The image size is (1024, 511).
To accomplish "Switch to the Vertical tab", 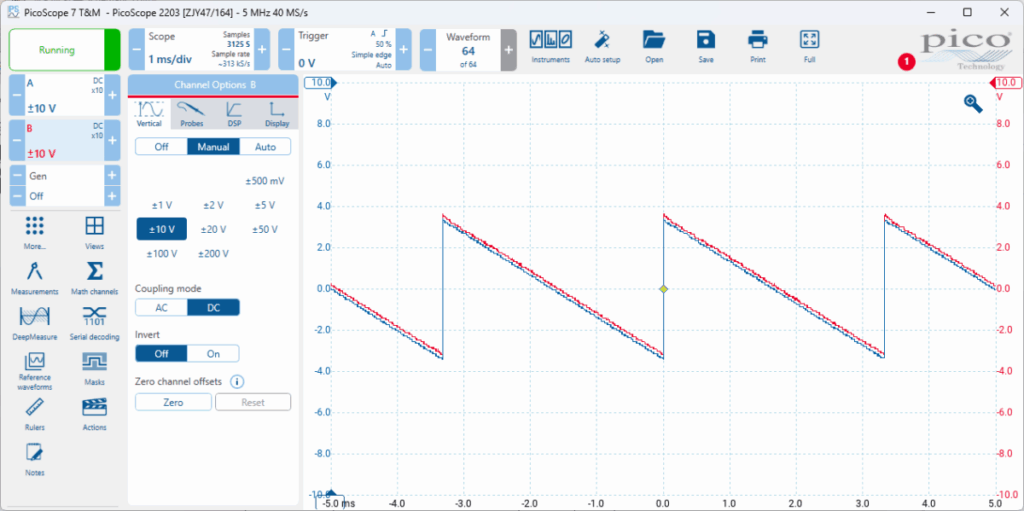I will (149, 114).
